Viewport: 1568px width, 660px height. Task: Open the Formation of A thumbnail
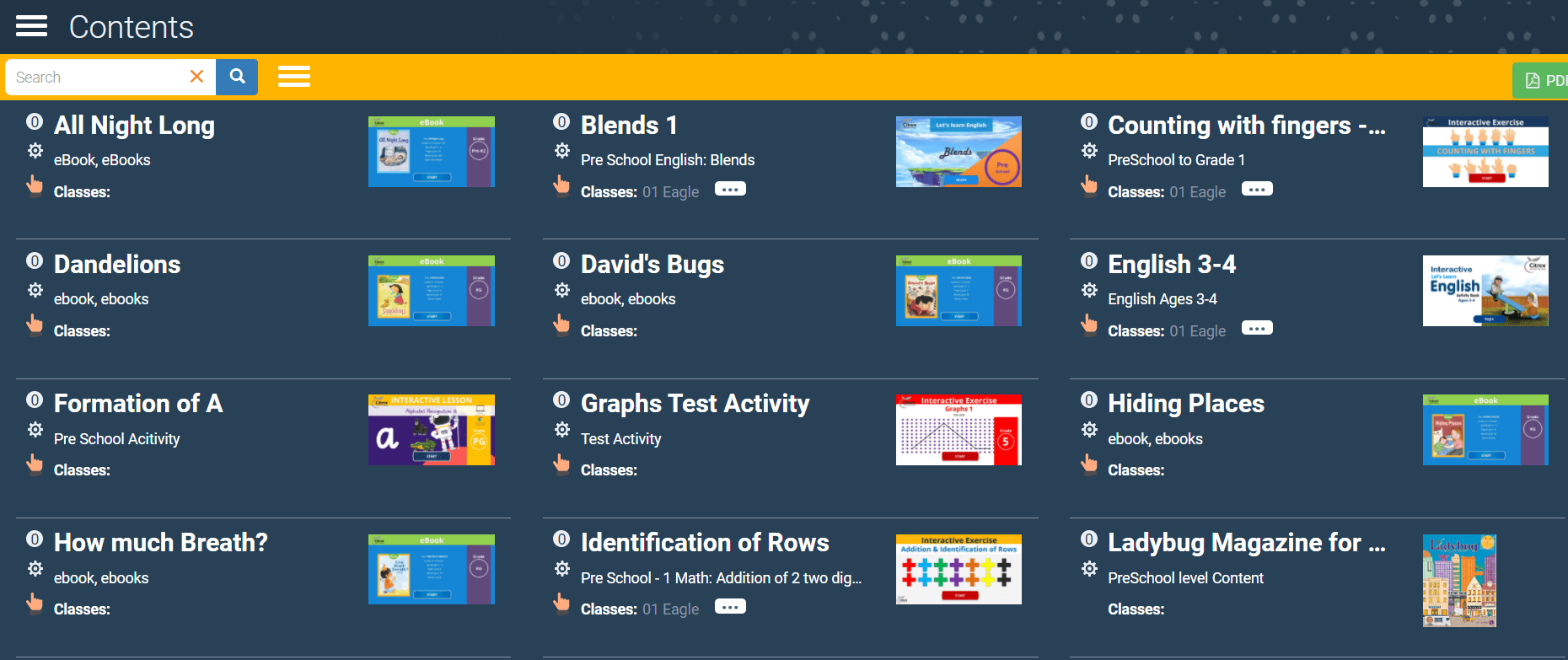pos(432,430)
